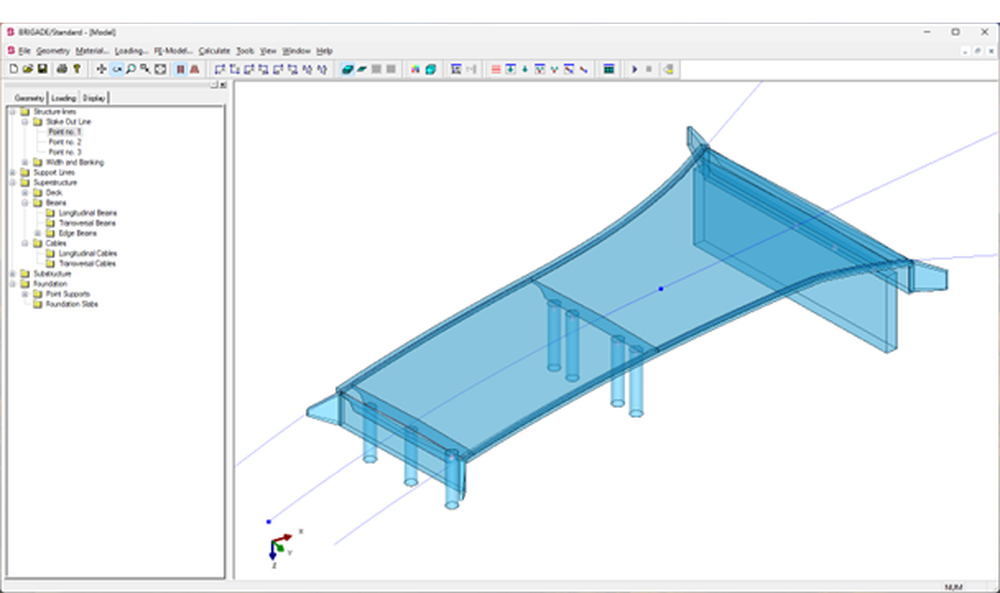Image resolution: width=1000 pixels, height=593 pixels.
Task: Open the FE-mesh grid view icon
Action: 608,69
